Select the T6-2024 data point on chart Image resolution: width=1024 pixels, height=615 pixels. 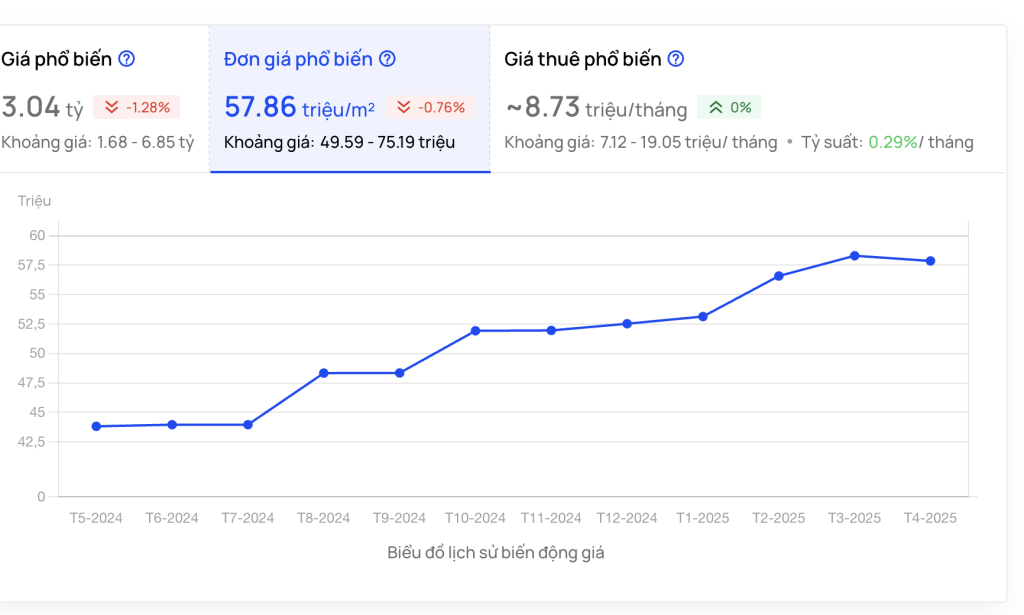click(x=172, y=425)
